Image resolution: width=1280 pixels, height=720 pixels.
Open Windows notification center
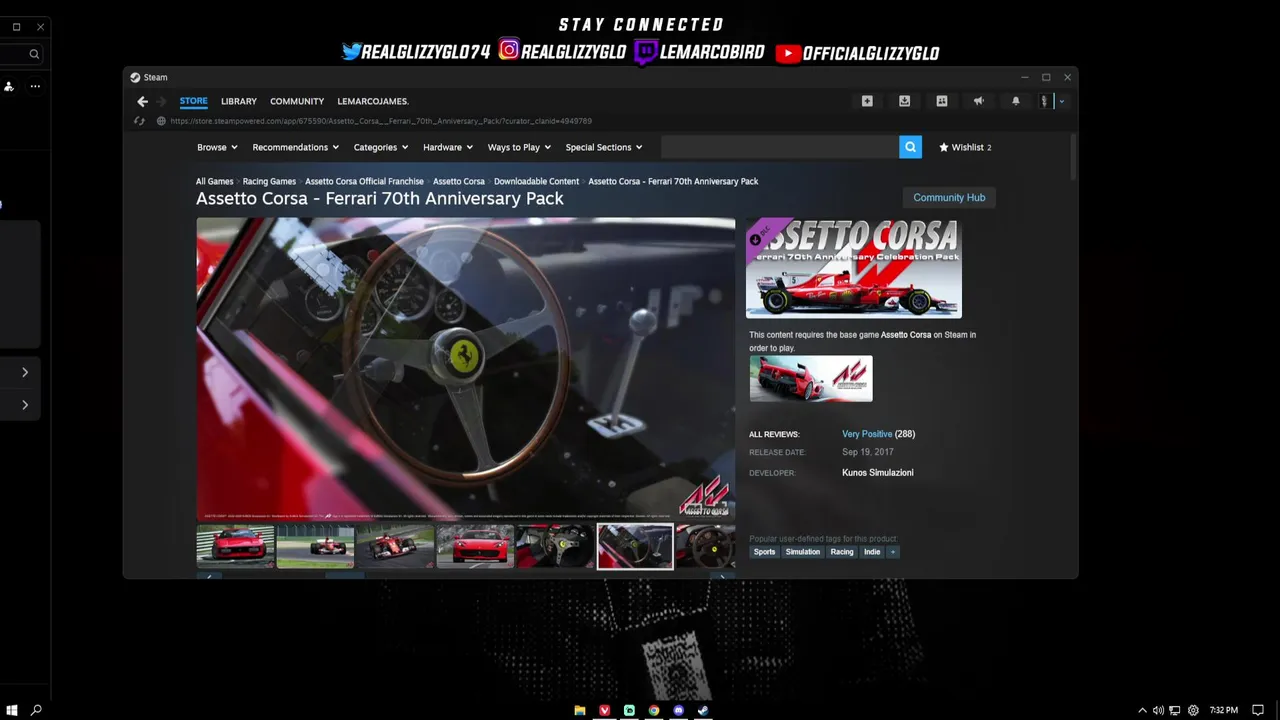(x=1258, y=710)
